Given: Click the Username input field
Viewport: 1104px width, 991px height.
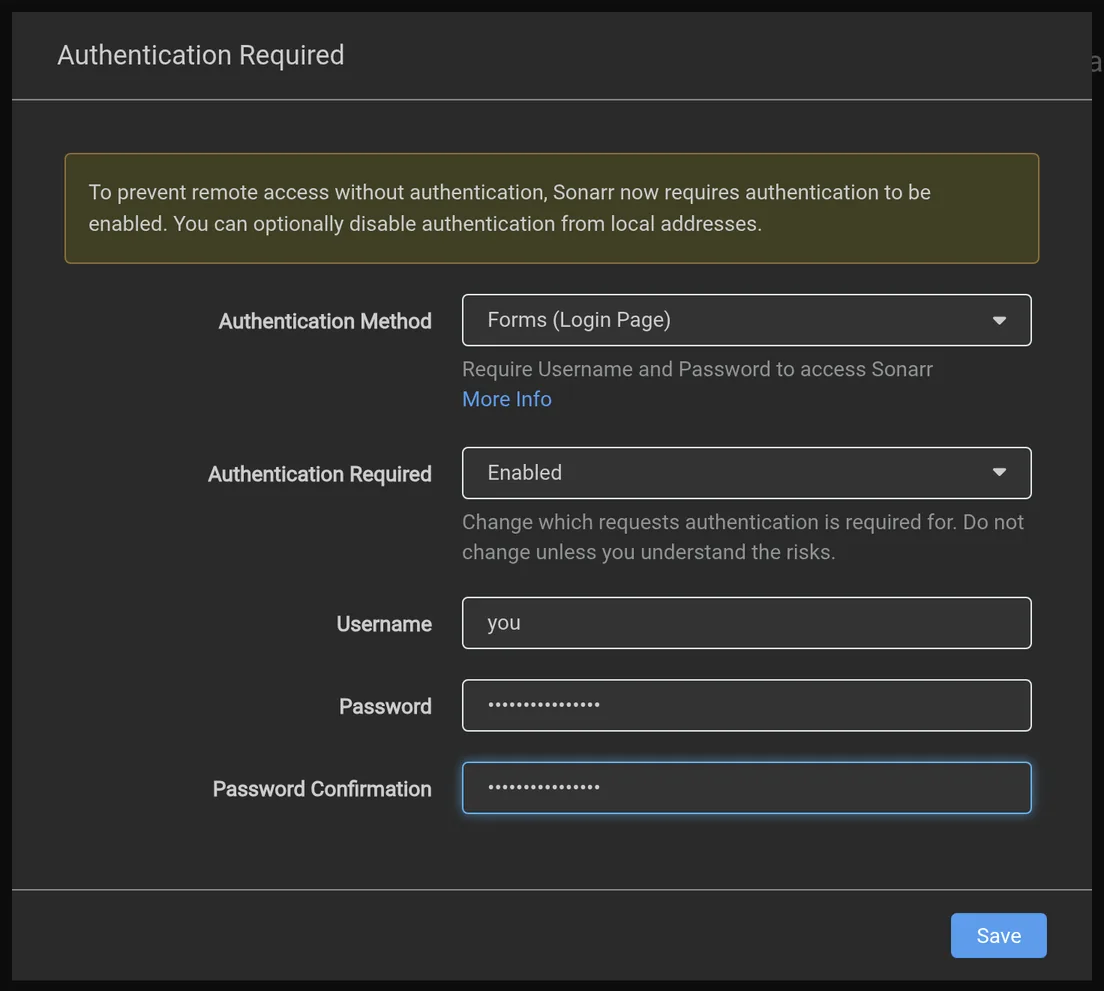Looking at the screenshot, I should [746, 623].
